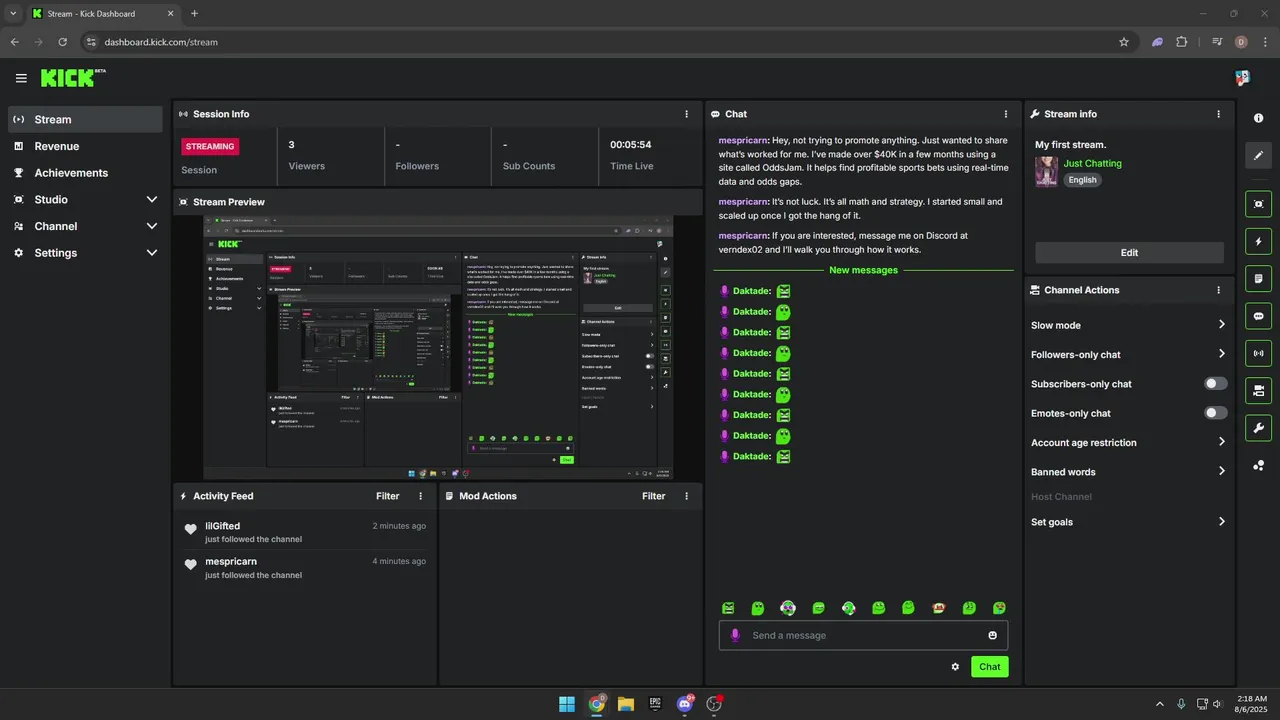
Task: Insert the headphones emote with purple glasses
Action: 788,608
